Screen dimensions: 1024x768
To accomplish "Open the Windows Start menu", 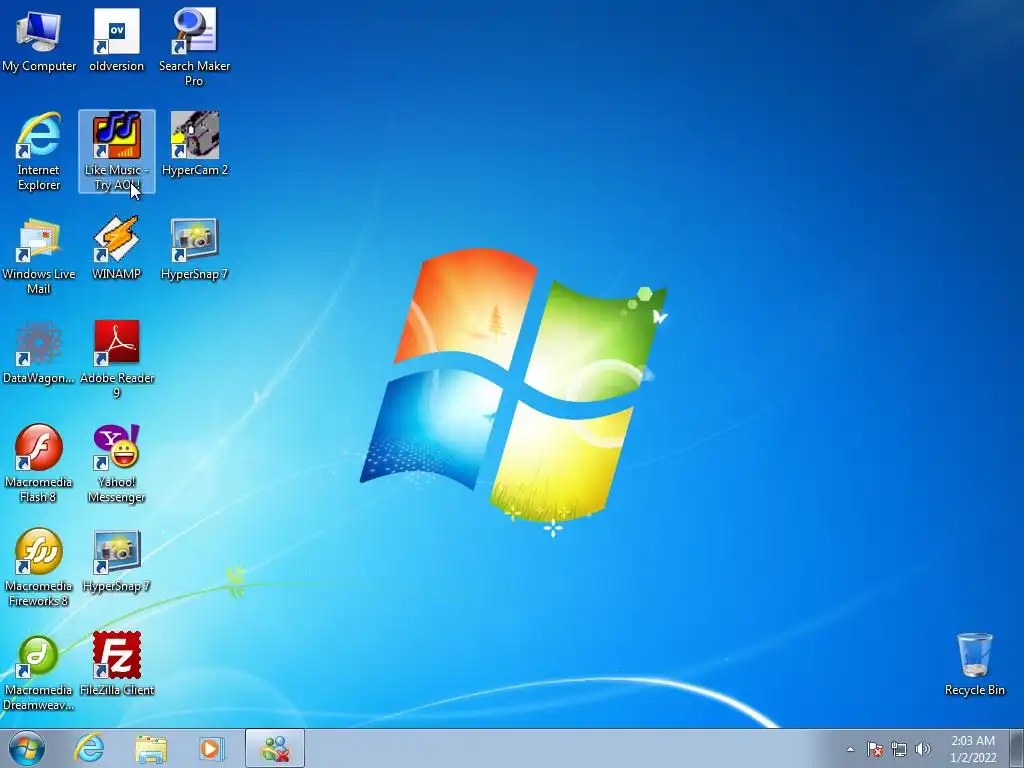I will [x=27, y=748].
